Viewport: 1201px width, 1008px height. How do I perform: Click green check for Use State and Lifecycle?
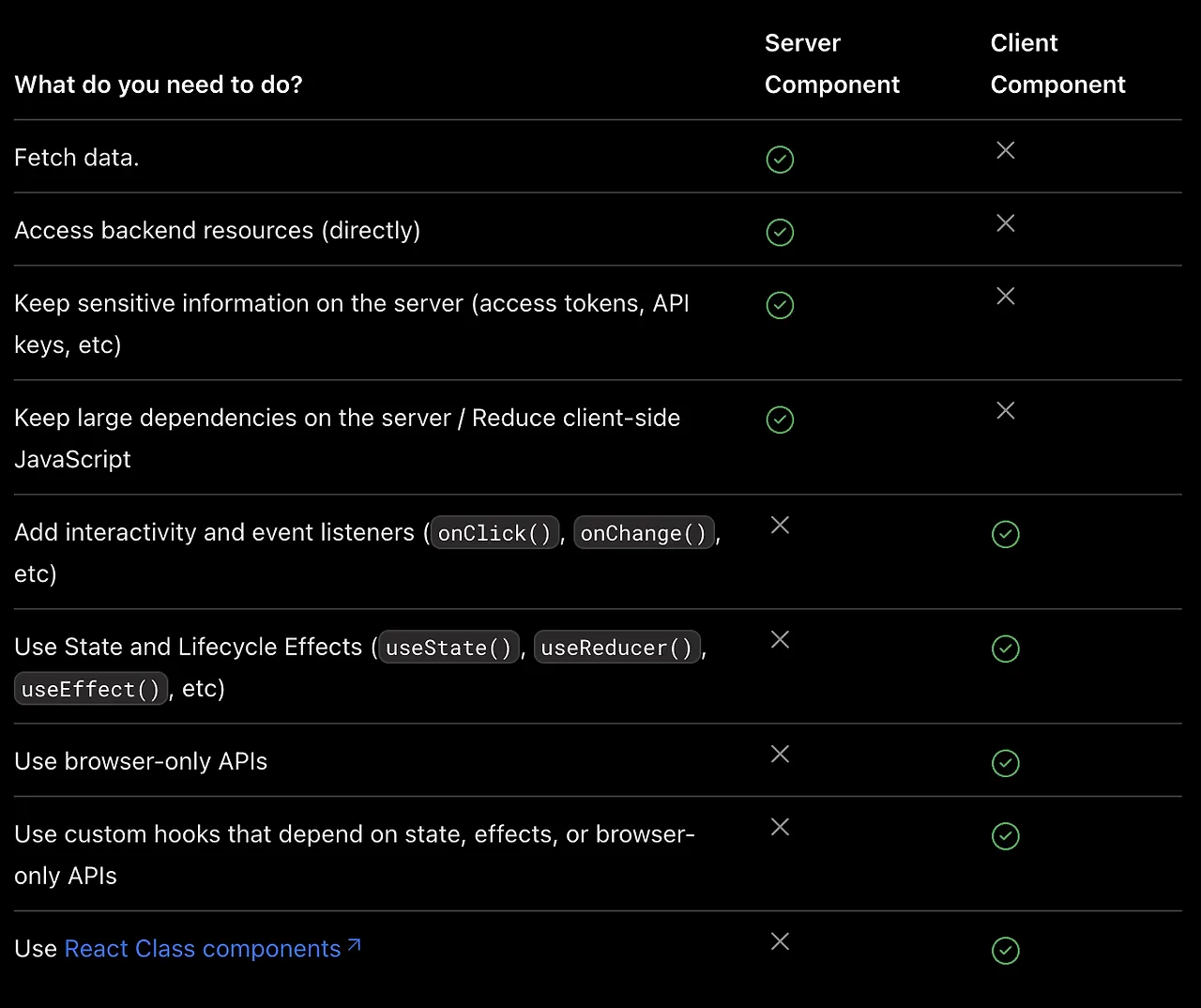click(1005, 649)
